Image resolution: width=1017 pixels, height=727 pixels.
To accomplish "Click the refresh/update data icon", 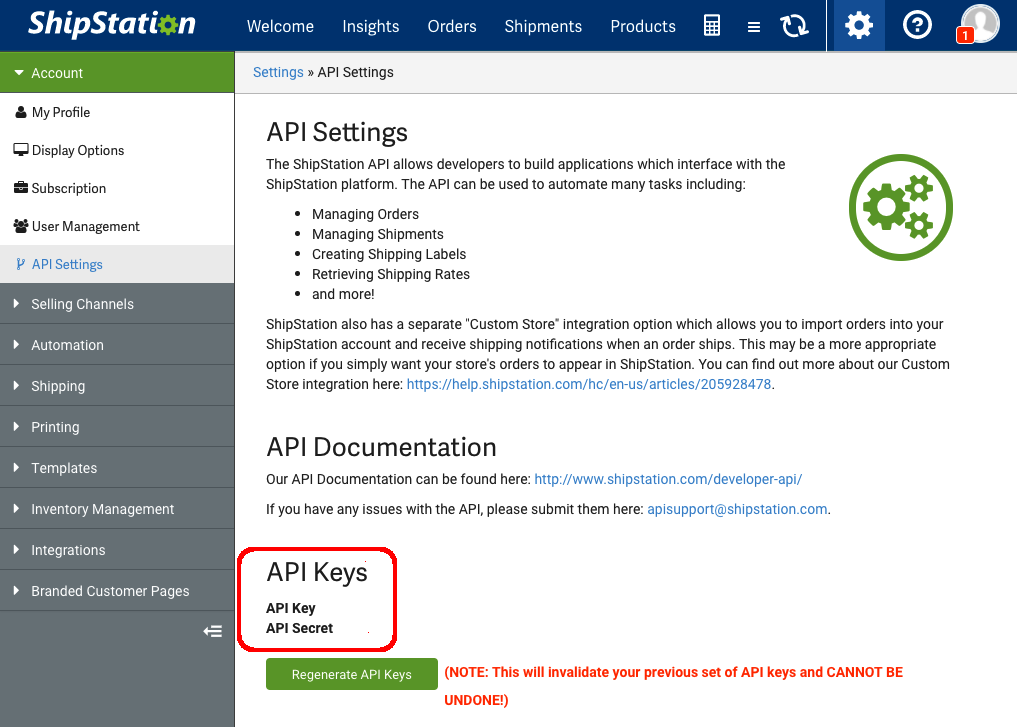I will (794, 26).
